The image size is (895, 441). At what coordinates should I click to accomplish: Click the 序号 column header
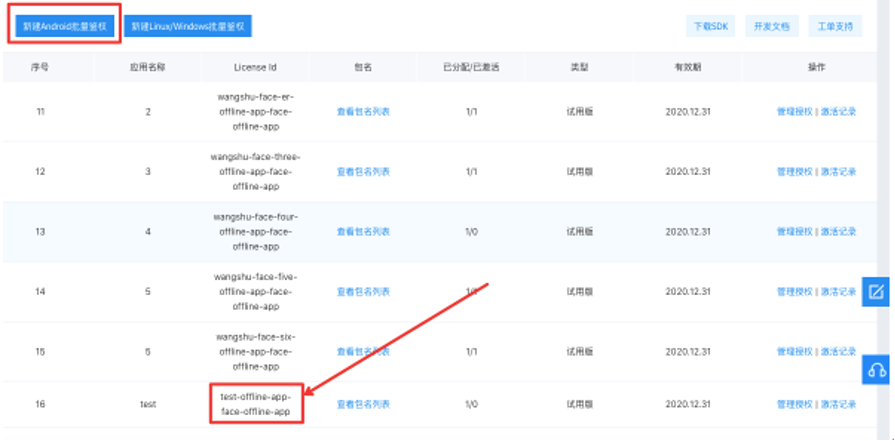point(40,67)
